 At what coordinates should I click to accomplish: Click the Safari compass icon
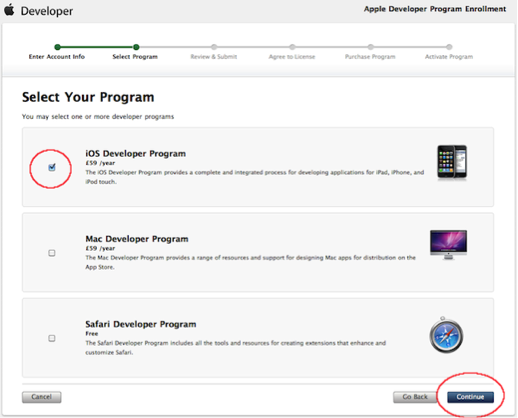[x=446, y=335]
